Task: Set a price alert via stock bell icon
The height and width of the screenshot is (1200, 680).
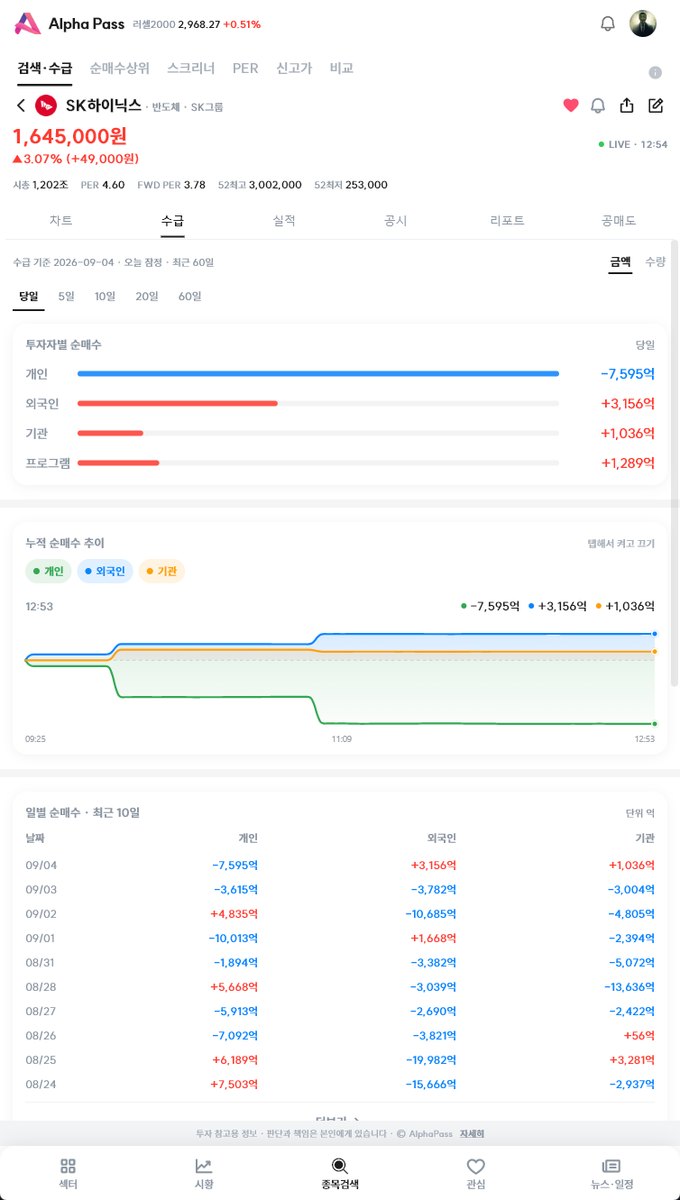Action: [598, 105]
